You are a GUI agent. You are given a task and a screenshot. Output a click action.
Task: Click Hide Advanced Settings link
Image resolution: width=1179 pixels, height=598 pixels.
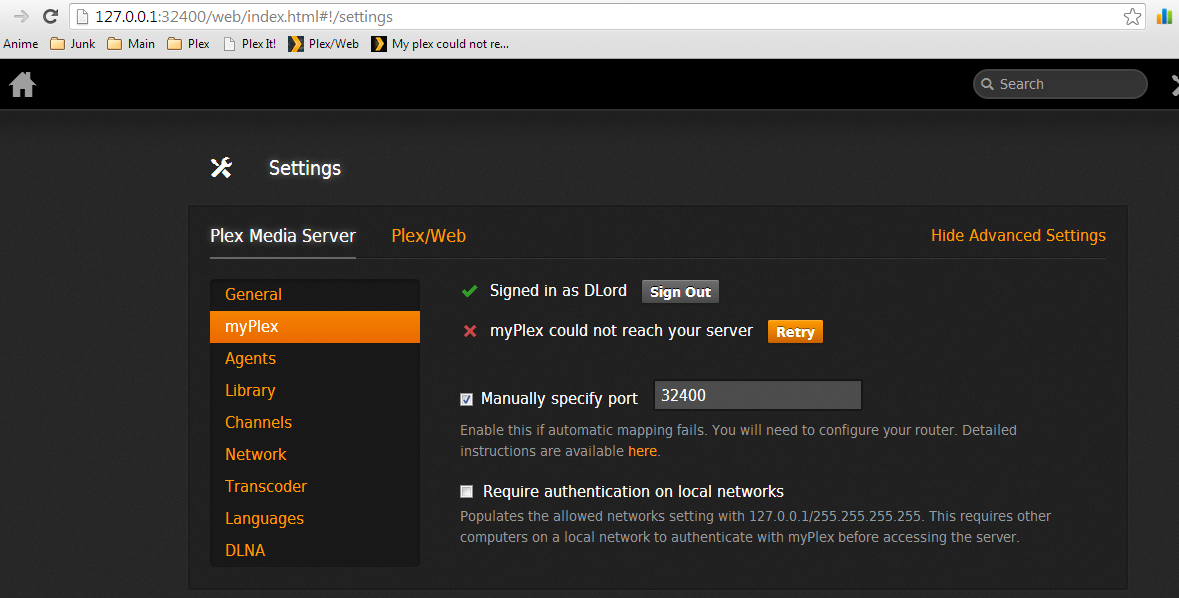(x=1018, y=235)
